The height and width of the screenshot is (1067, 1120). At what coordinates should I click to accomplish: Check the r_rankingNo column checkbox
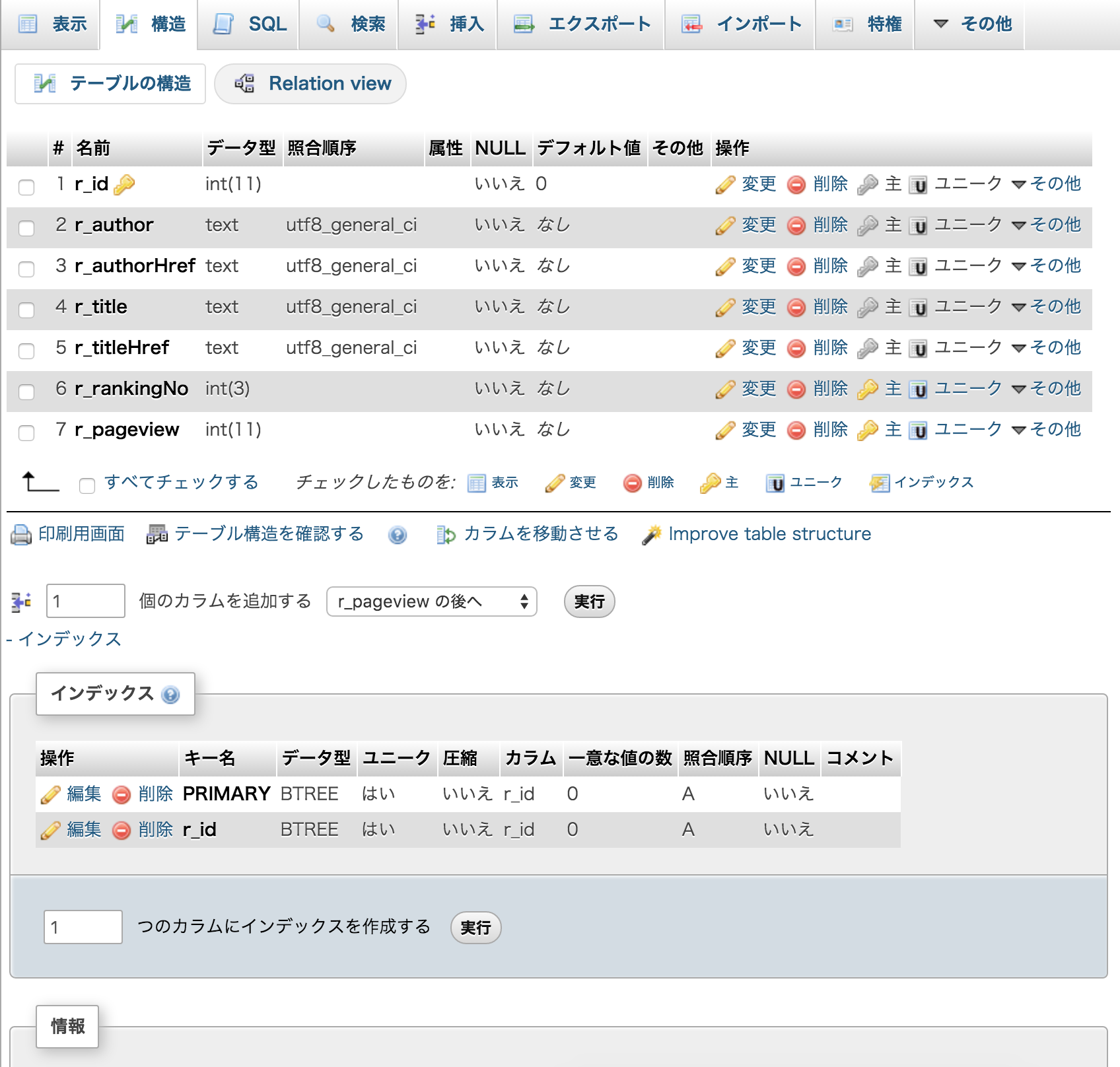pyautogui.click(x=26, y=392)
